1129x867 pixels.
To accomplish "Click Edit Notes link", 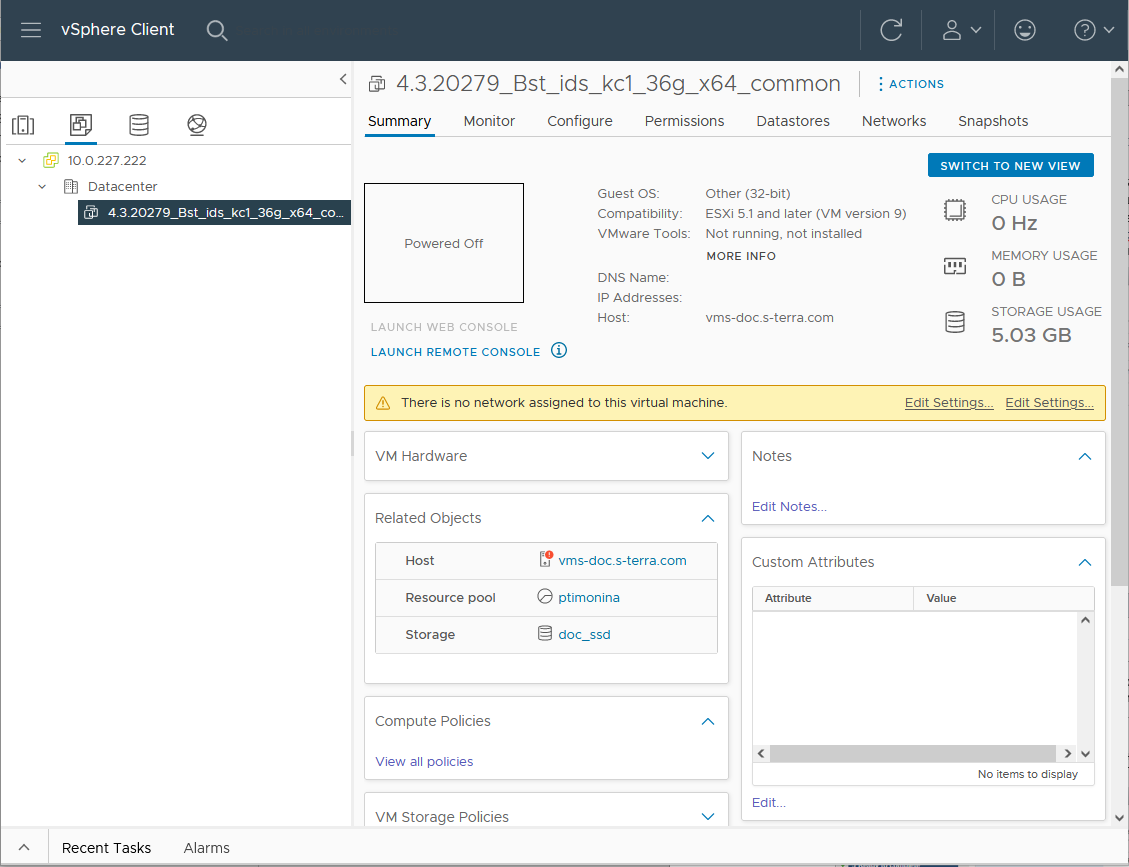I will (x=789, y=506).
